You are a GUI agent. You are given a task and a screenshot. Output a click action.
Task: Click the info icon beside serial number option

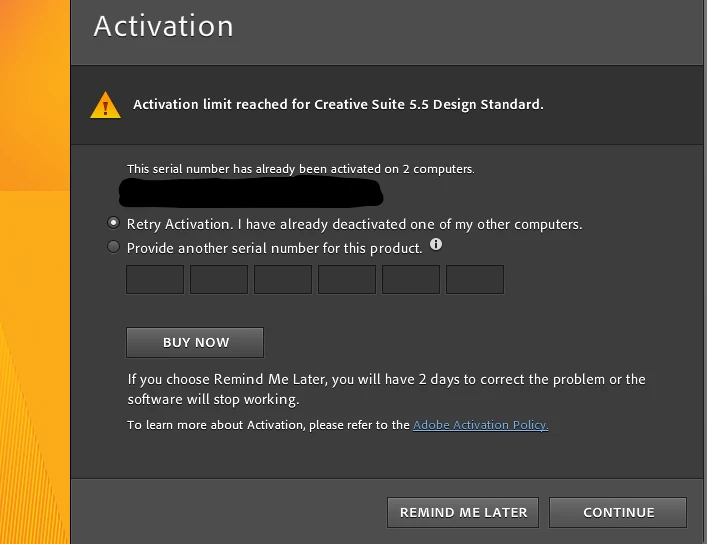(436, 244)
